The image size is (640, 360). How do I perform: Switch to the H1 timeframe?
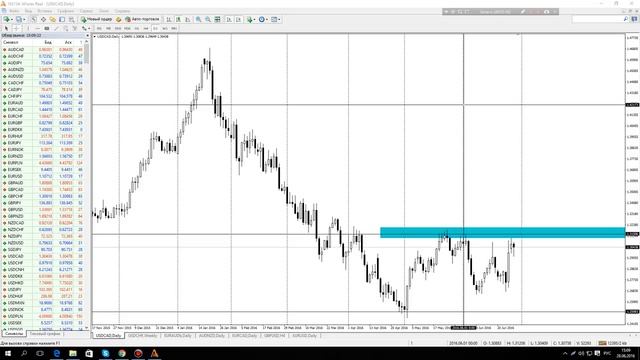[137, 29]
